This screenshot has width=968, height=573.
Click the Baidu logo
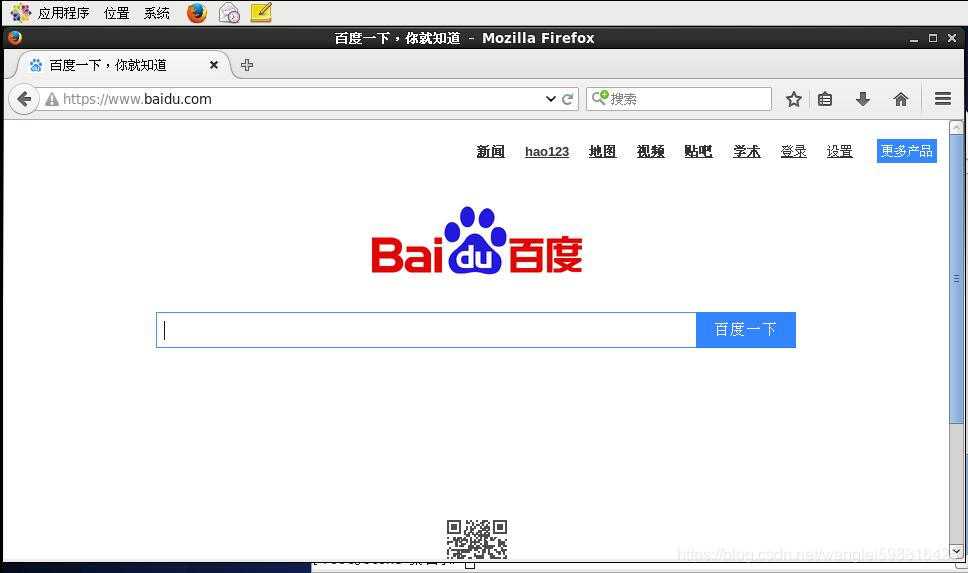pos(477,241)
